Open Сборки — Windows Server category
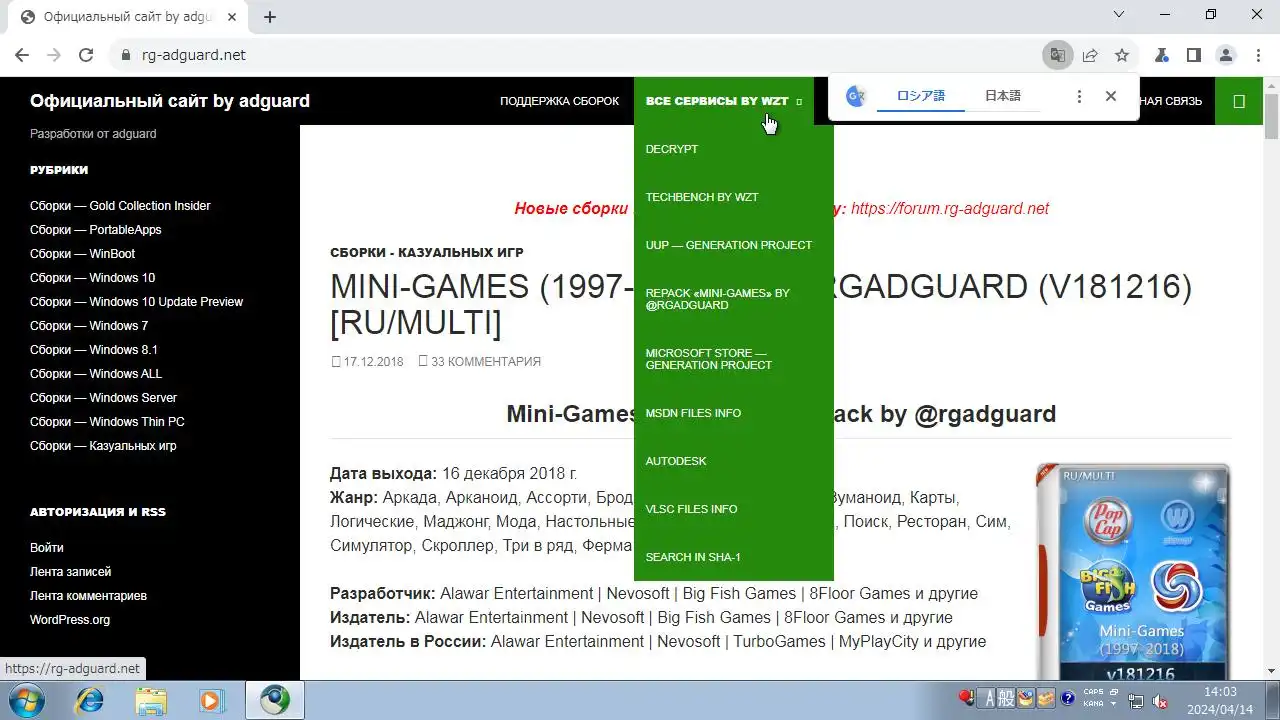Image resolution: width=1280 pixels, height=720 pixels. pos(103,398)
